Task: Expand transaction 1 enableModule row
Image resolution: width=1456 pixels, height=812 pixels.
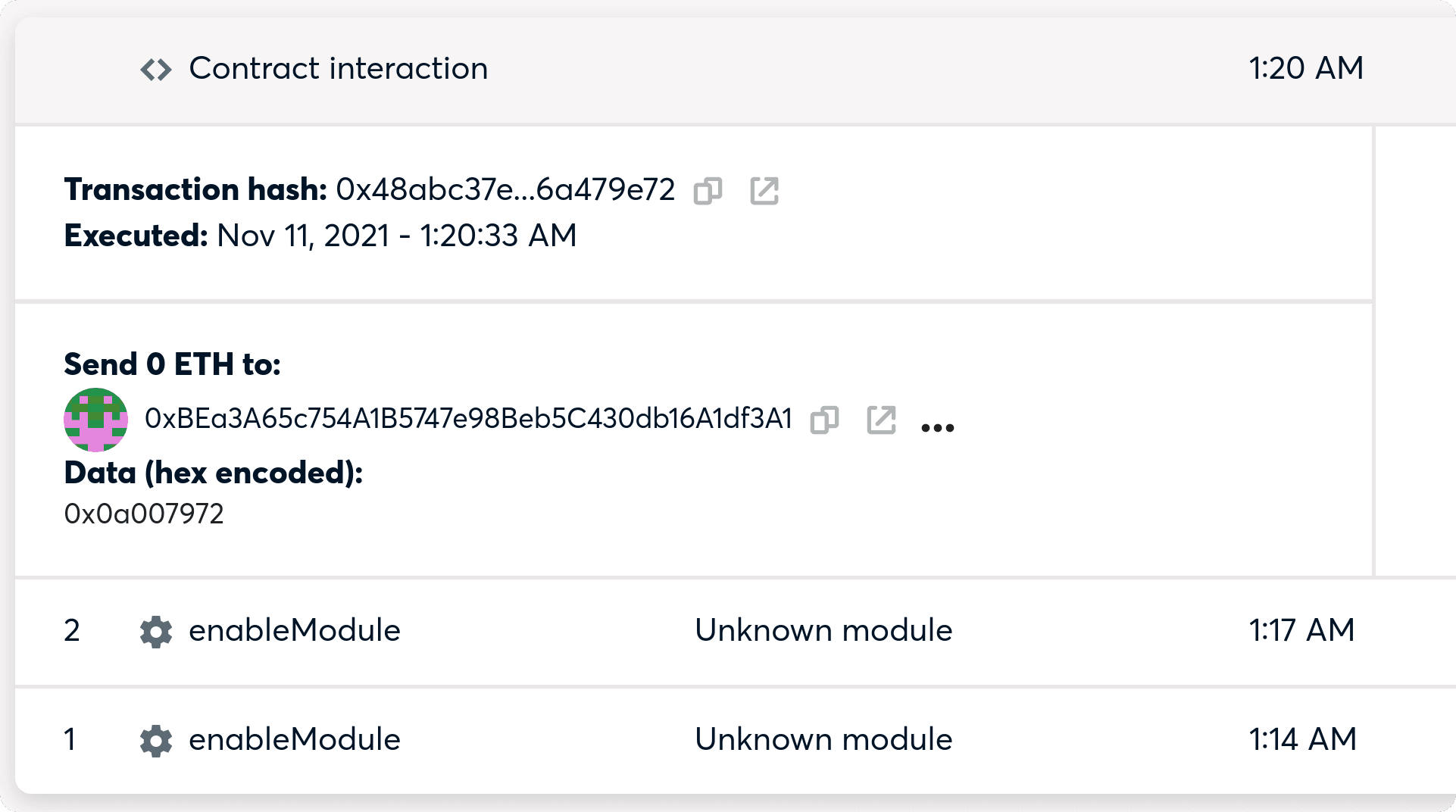Action: [735, 741]
